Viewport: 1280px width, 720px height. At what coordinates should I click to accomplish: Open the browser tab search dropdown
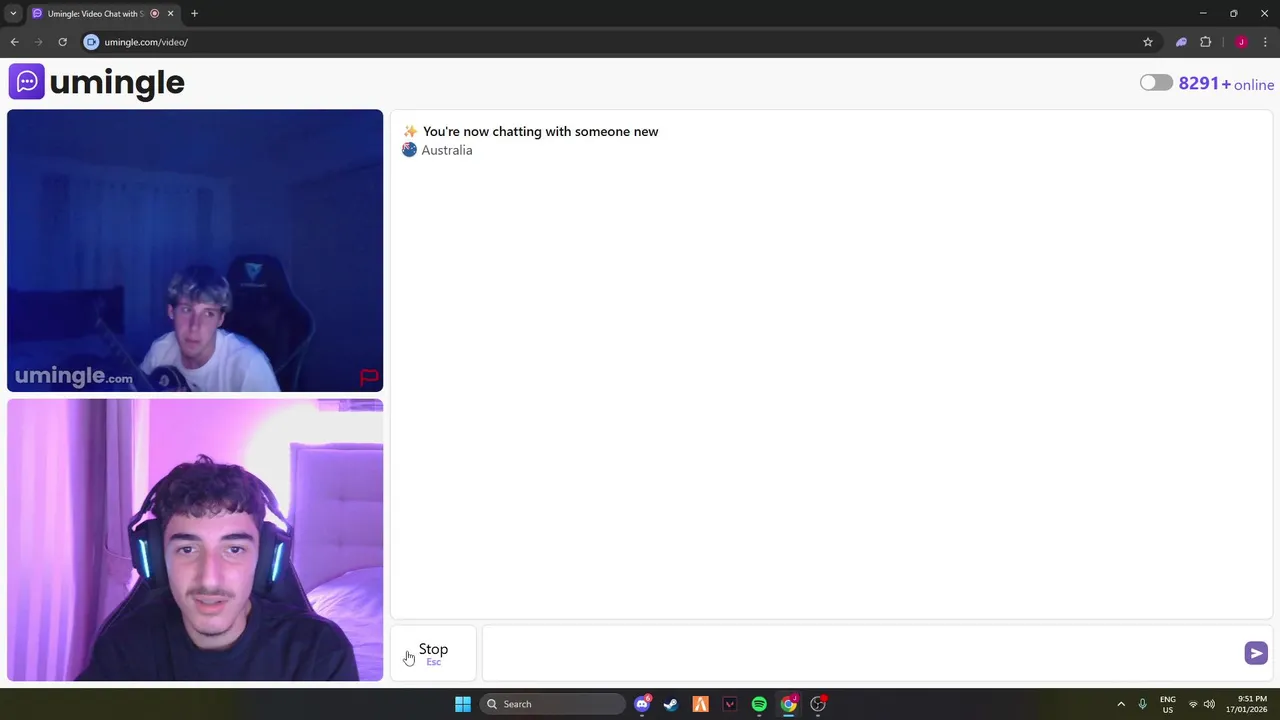click(x=13, y=13)
